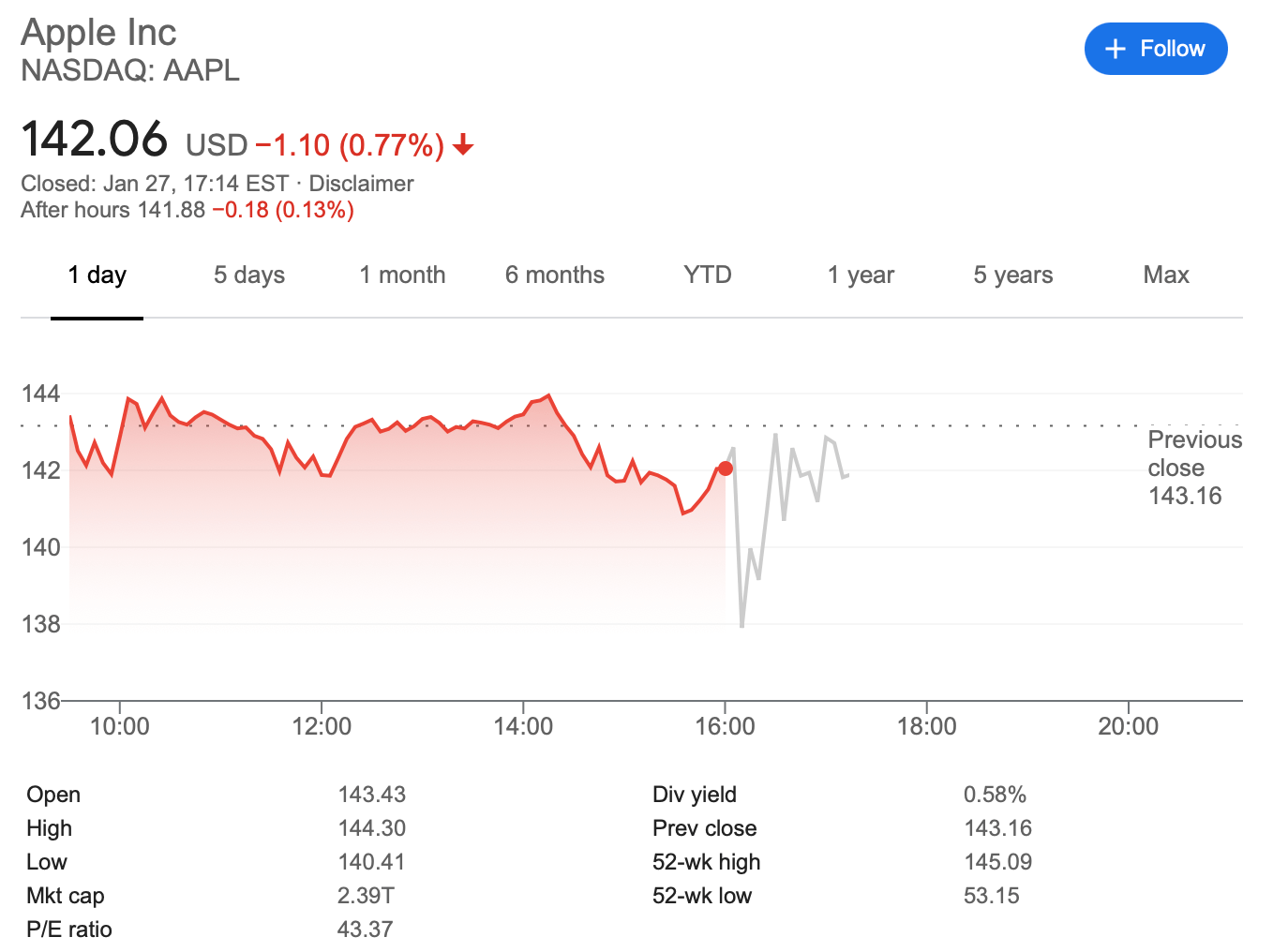View the 1 year chart
This screenshot has width=1288, height=952.
860,275
